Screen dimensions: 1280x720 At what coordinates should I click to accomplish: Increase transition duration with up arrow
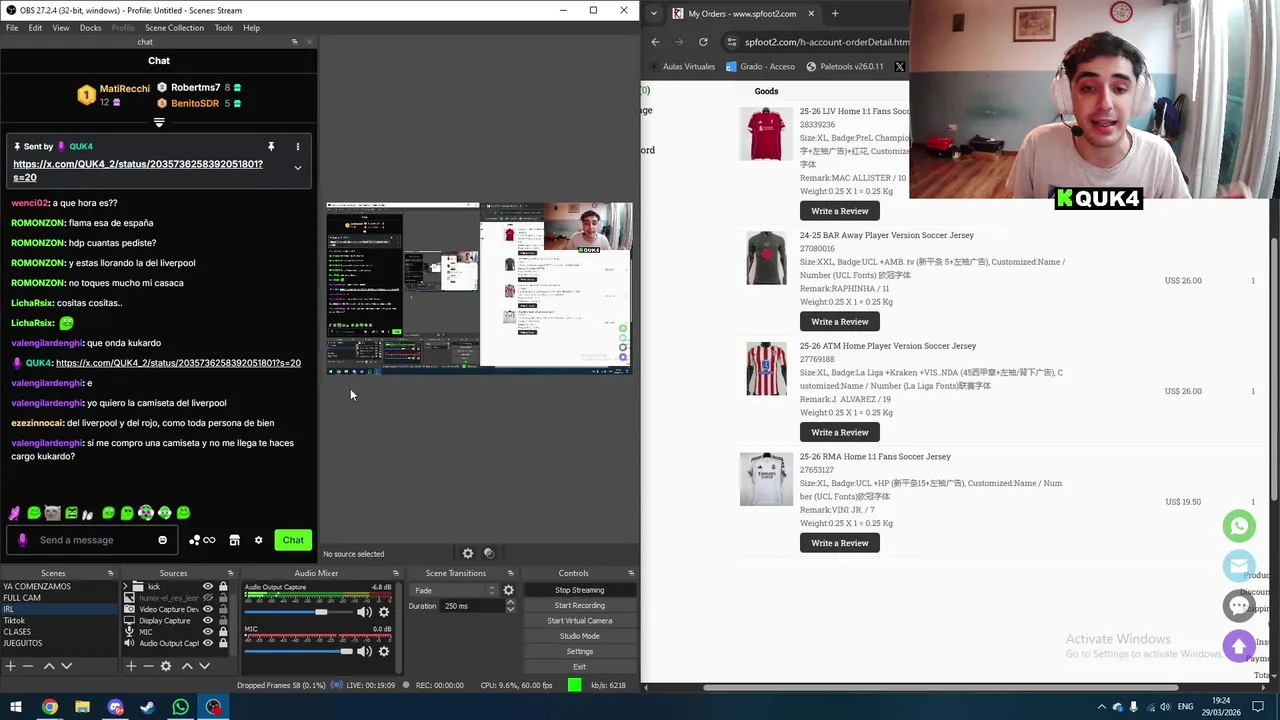[x=510, y=602]
